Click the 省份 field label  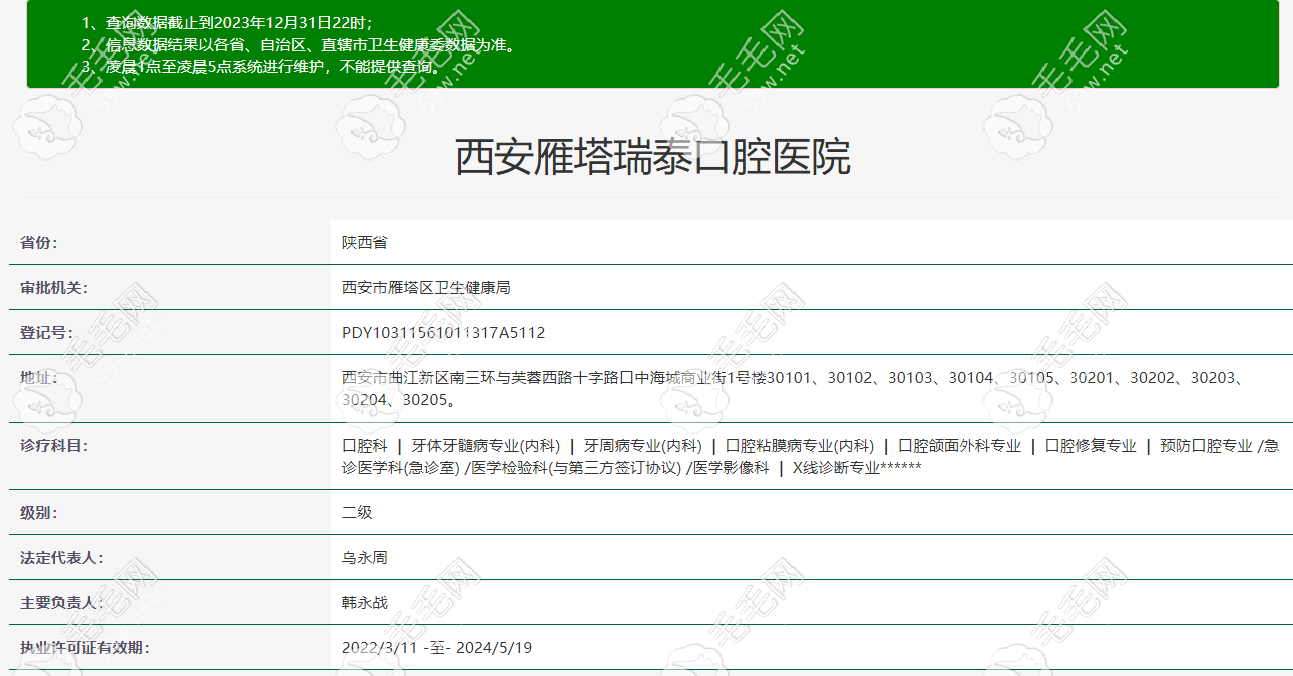[39, 243]
